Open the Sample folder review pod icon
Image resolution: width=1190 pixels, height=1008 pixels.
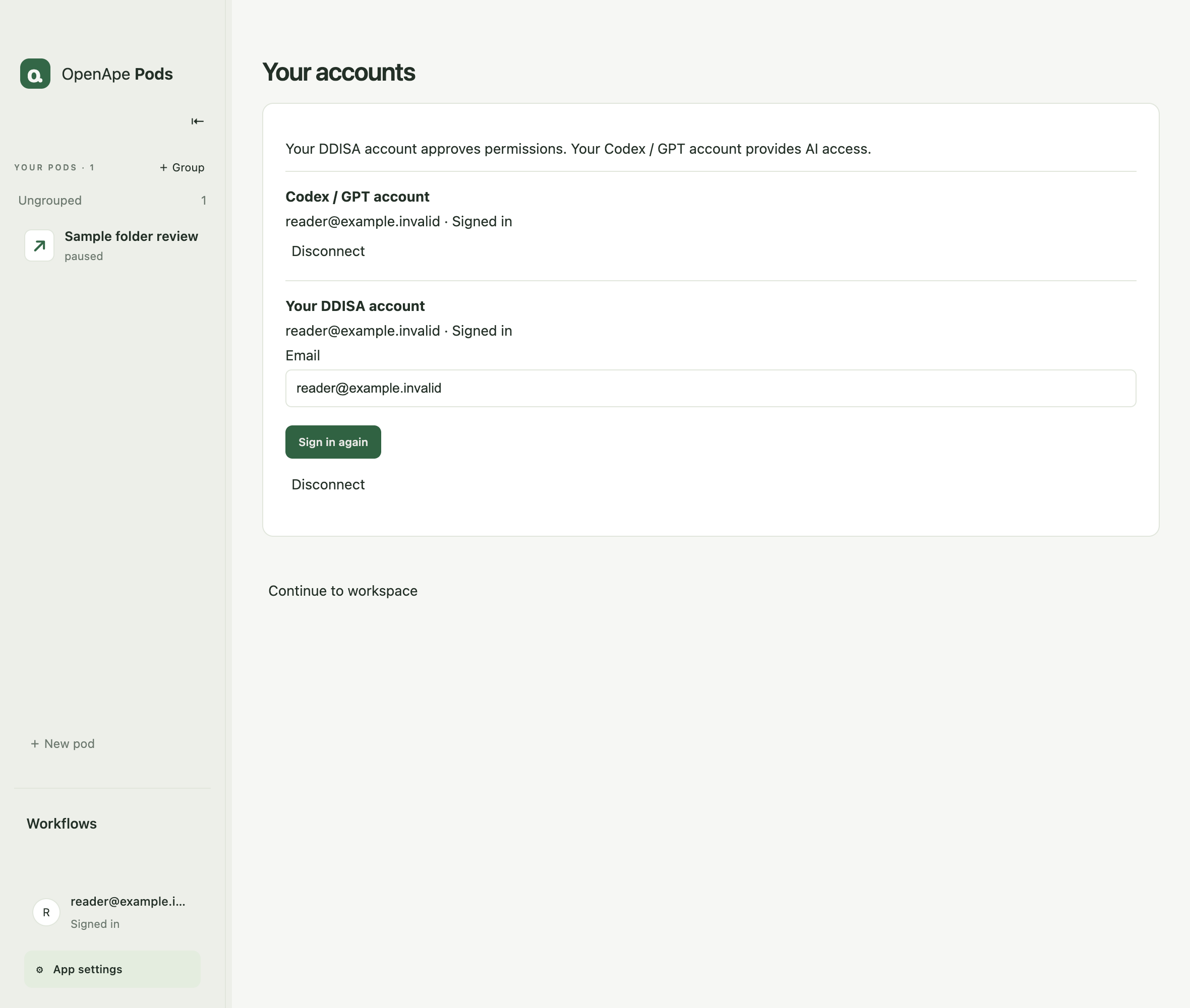tap(39, 246)
